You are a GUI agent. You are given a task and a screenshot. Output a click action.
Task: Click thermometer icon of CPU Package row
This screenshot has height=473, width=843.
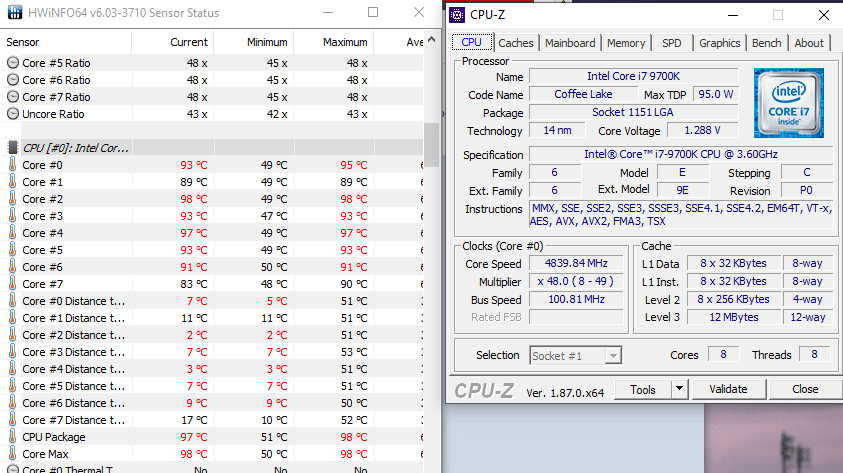click(x=12, y=437)
